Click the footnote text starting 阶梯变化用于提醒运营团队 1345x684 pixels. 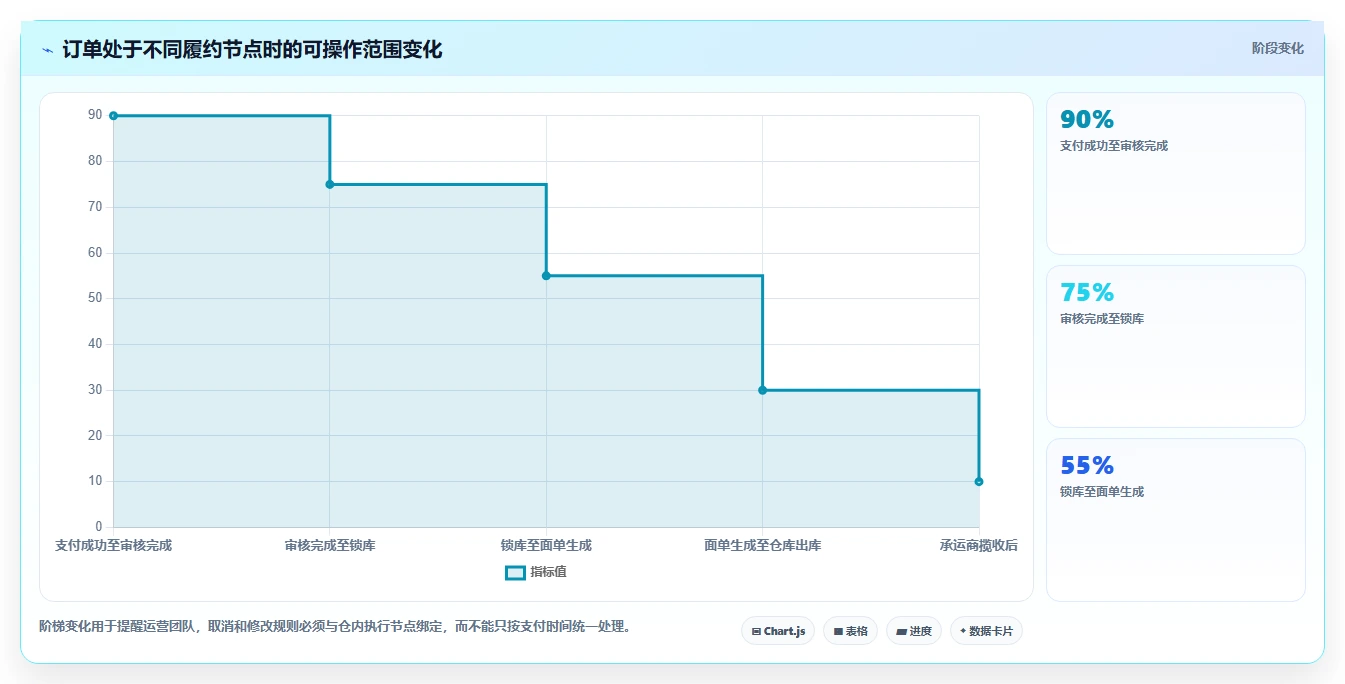pyautogui.click(x=335, y=627)
